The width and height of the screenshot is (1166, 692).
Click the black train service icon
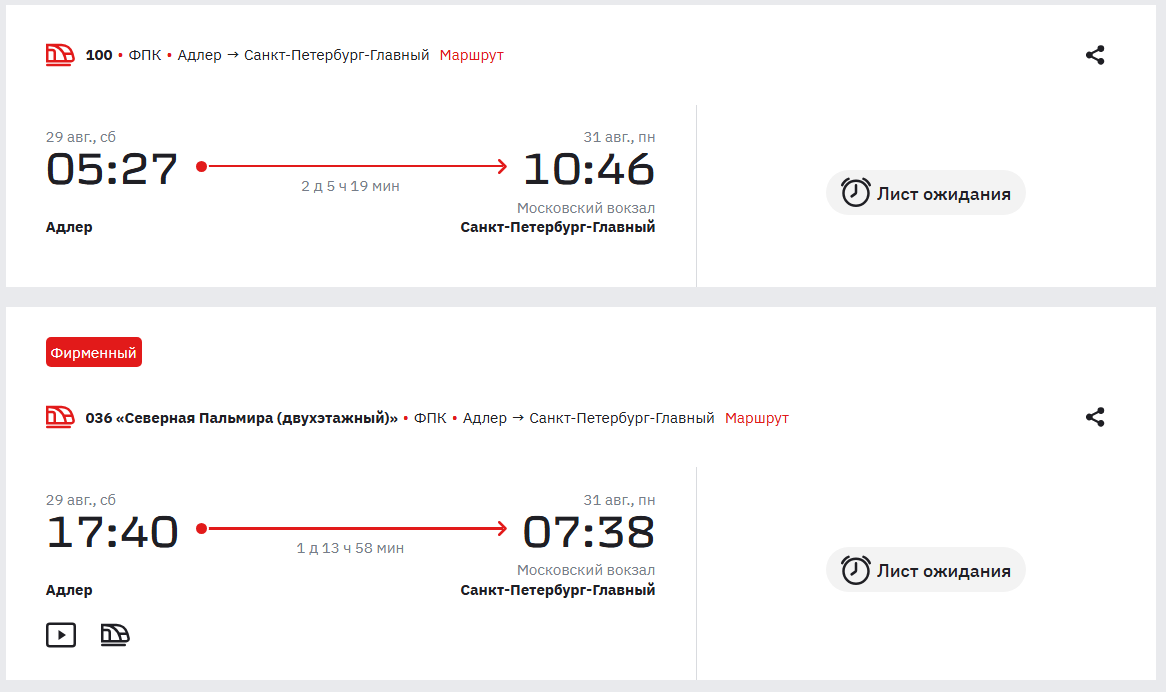(x=115, y=635)
